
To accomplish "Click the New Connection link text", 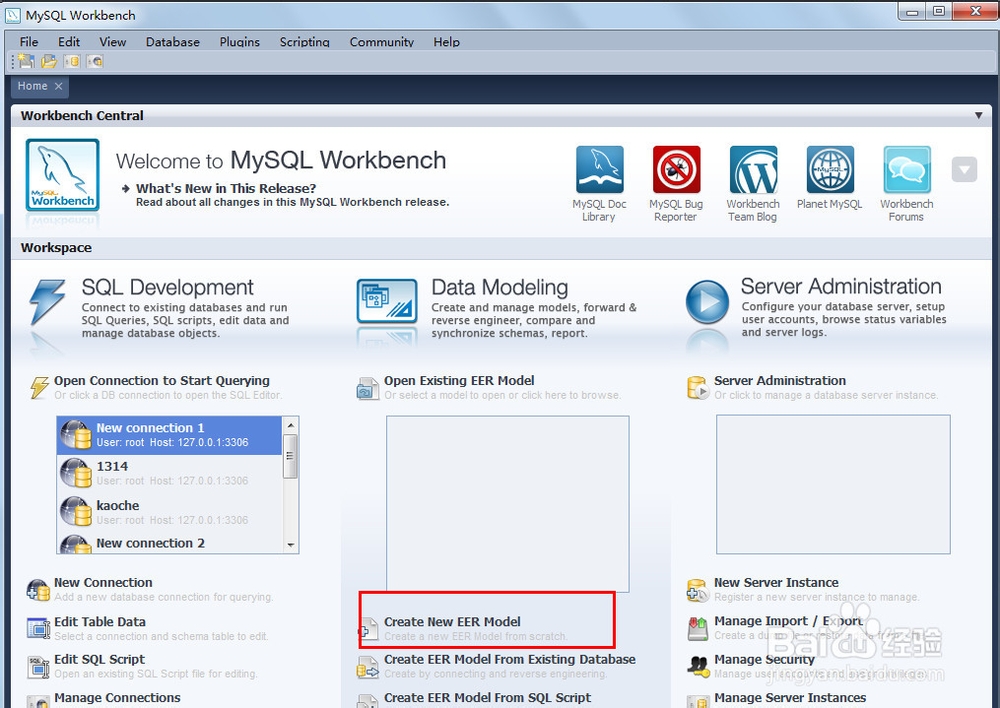I will point(103,583).
